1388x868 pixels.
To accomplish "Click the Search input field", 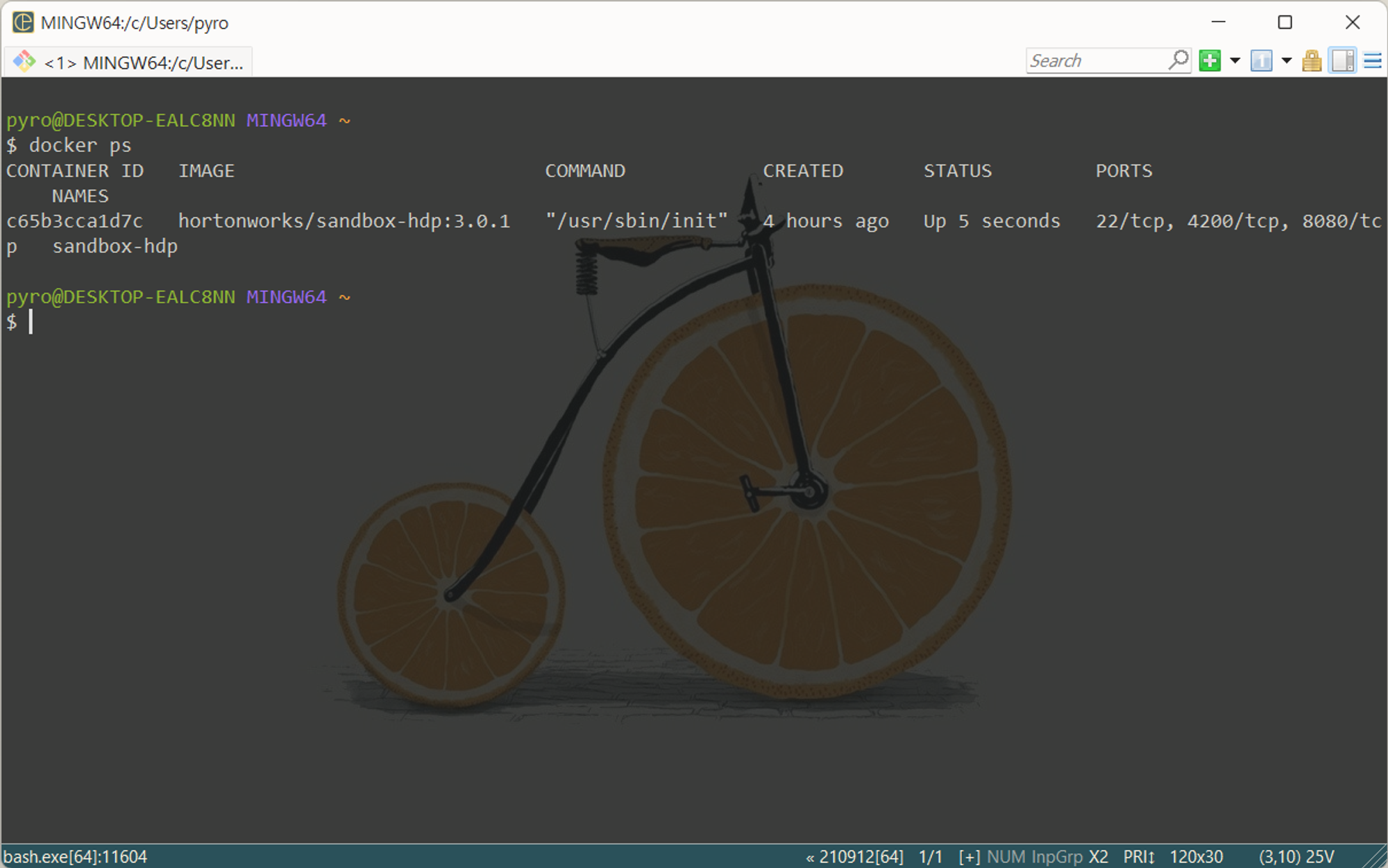I will tap(1097, 61).
